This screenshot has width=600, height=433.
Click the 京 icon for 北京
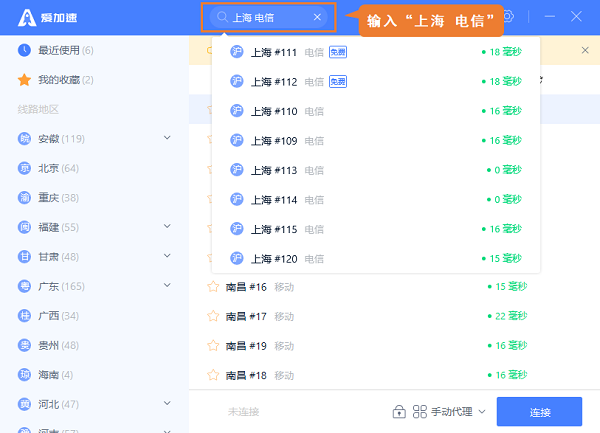[24, 168]
